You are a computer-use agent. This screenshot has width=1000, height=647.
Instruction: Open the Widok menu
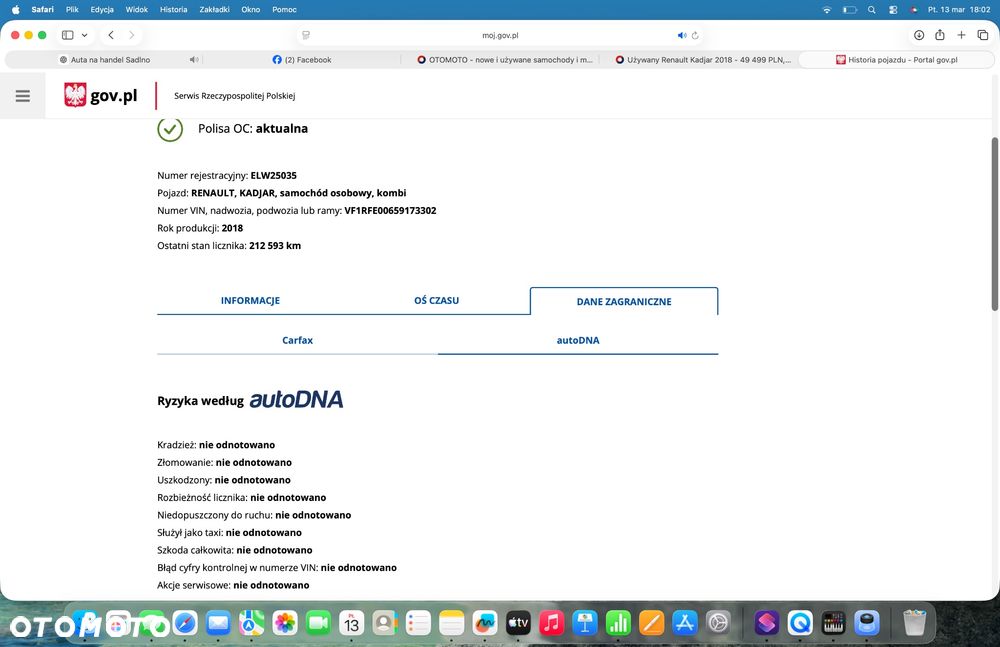pos(136,10)
